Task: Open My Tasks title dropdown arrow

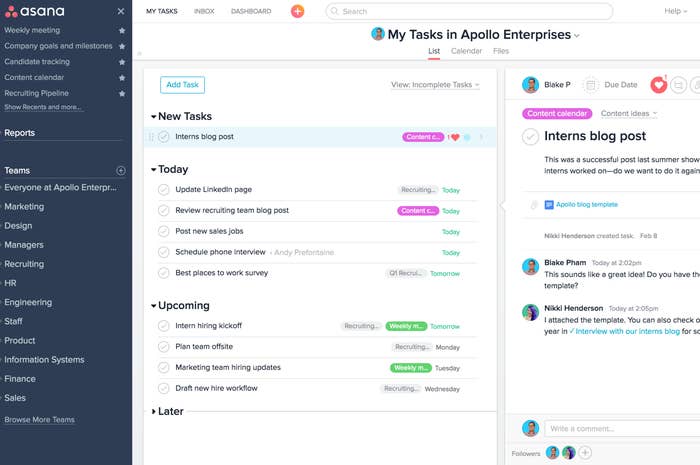Action: coord(576,36)
